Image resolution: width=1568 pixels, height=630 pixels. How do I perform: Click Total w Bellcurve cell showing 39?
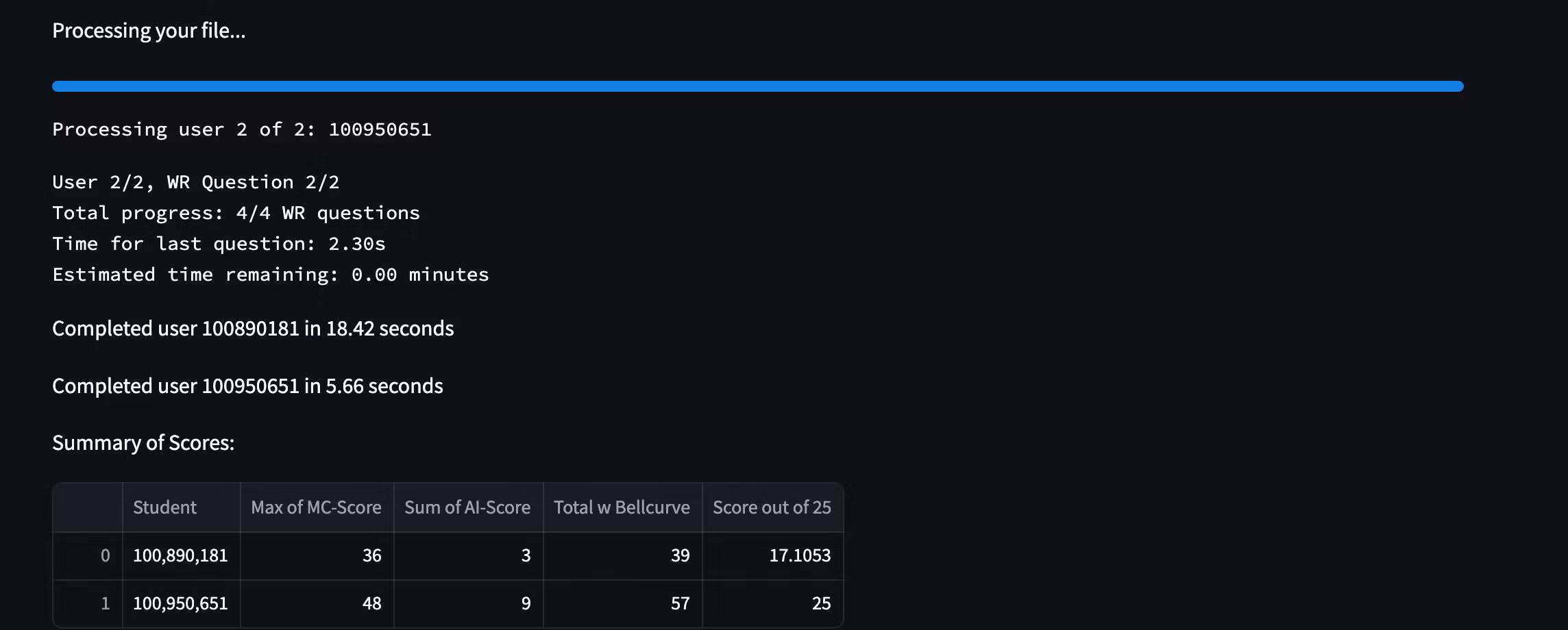pyautogui.click(x=622, y=555)
